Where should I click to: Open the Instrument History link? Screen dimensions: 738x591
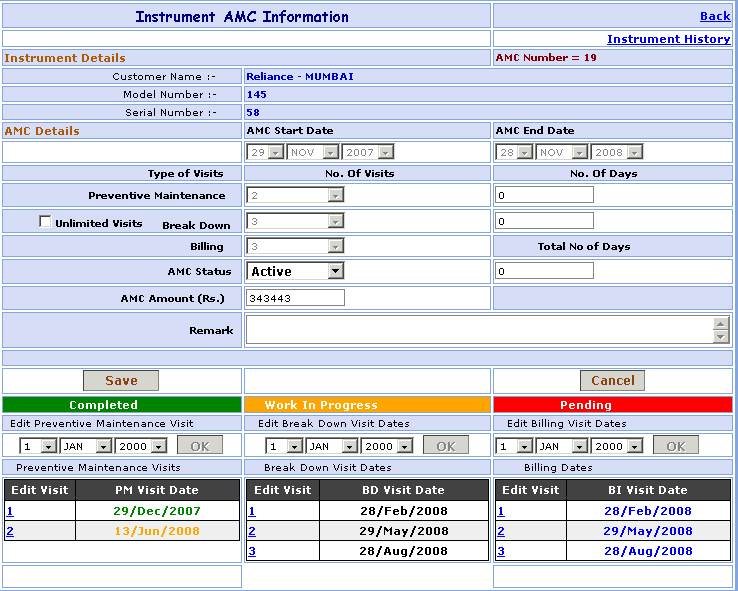(x=668, y=39)
